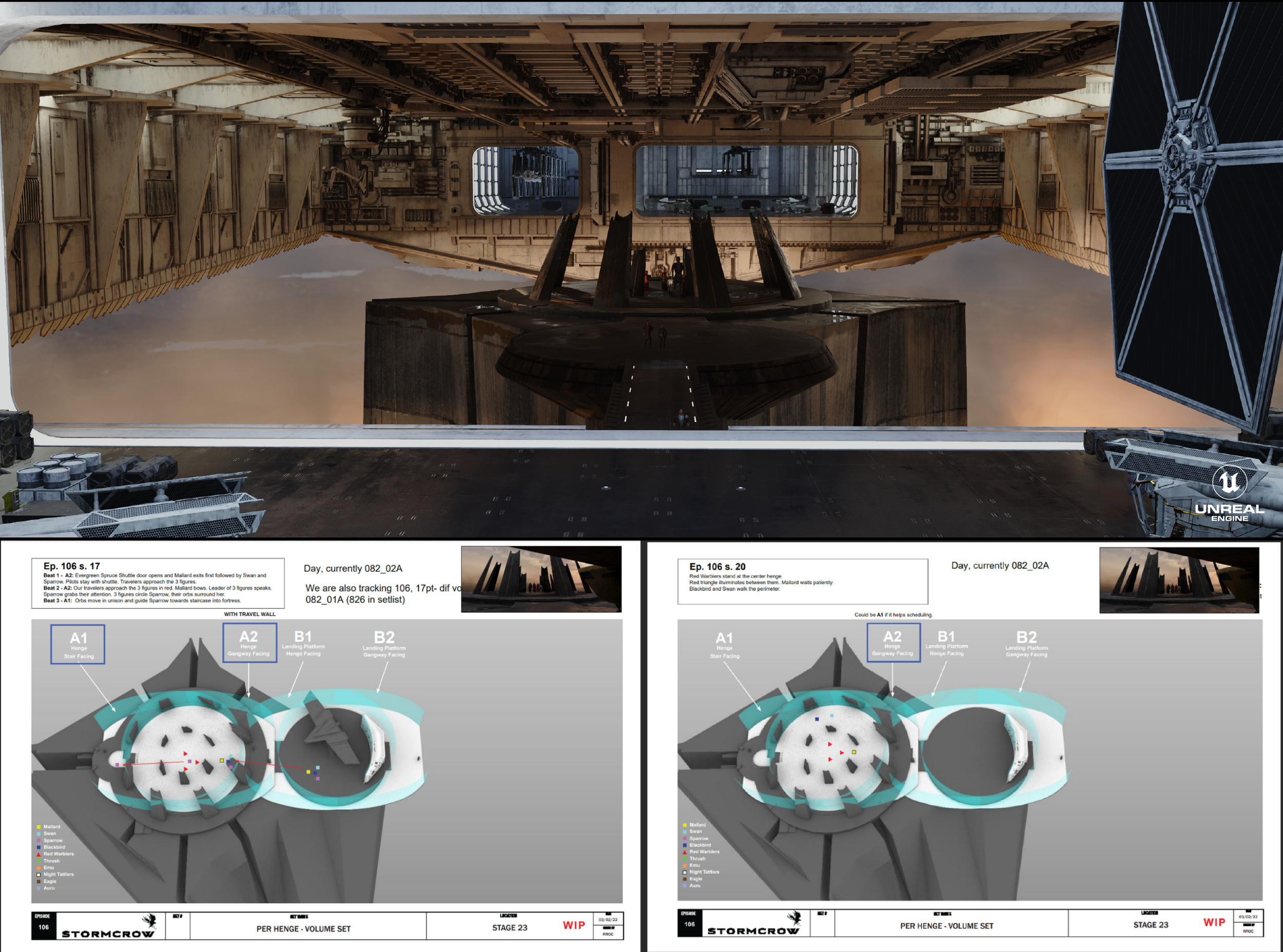Click the 'Ep. 106 s. 20' heading
1283x952 pixels.
(x=717, y=567)
